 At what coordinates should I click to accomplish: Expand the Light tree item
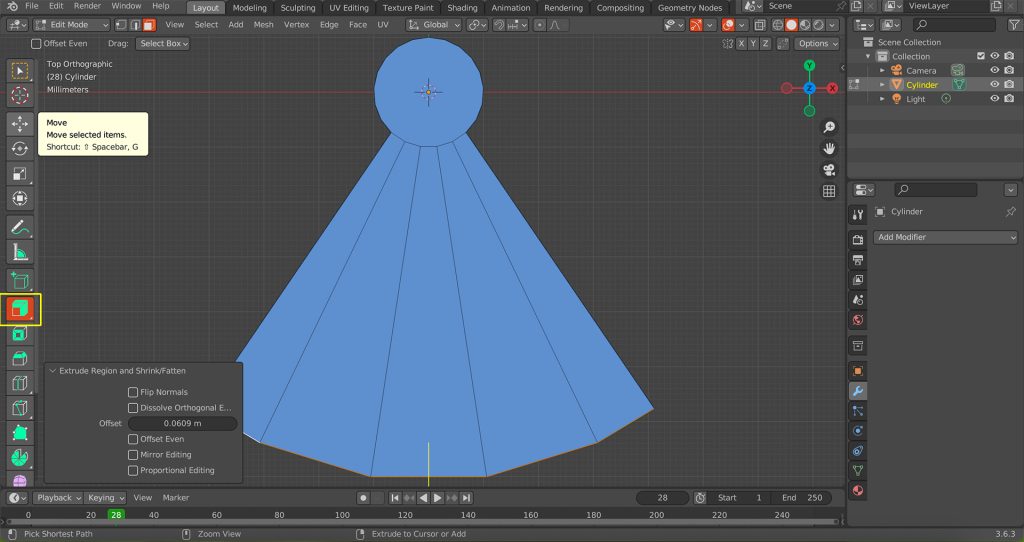pos(882,99)
